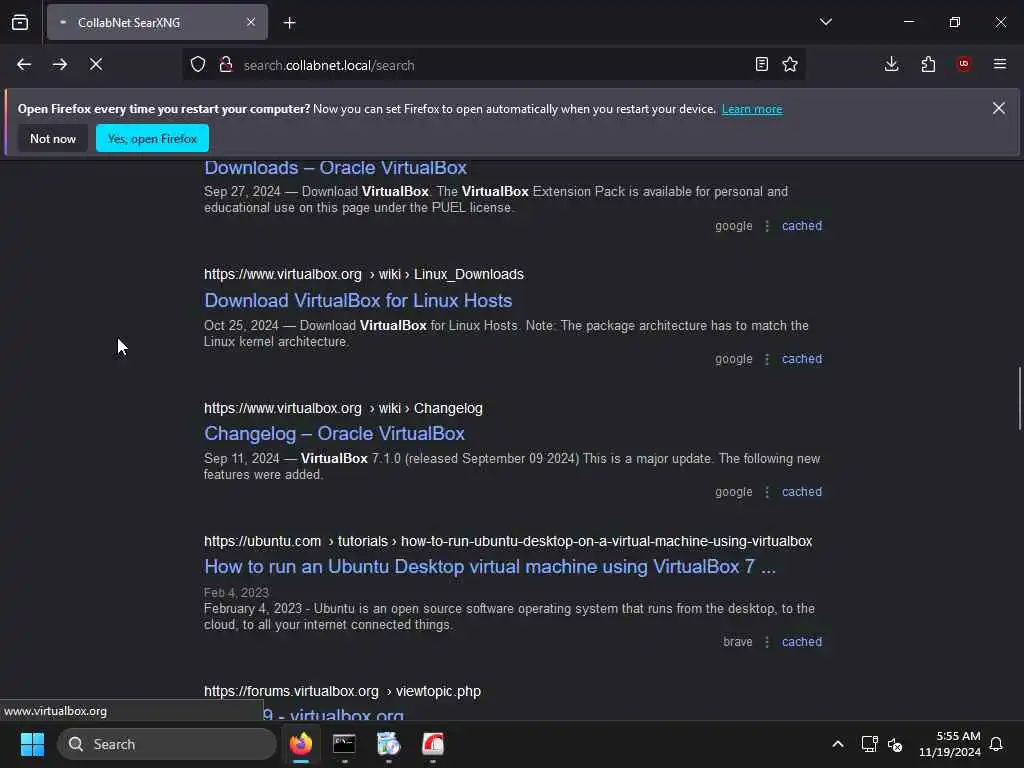The image size is (1024, 768).
Task: Close the CollabNet SearXNG tab
Action: pos(251,22)
